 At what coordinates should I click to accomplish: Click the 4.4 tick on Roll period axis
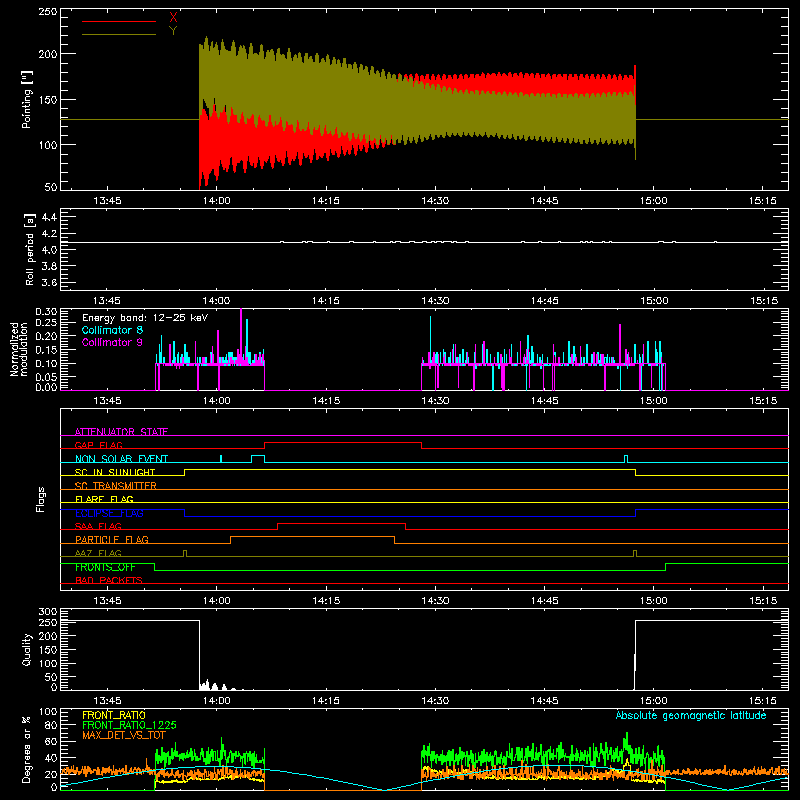[x=49, y=217]
